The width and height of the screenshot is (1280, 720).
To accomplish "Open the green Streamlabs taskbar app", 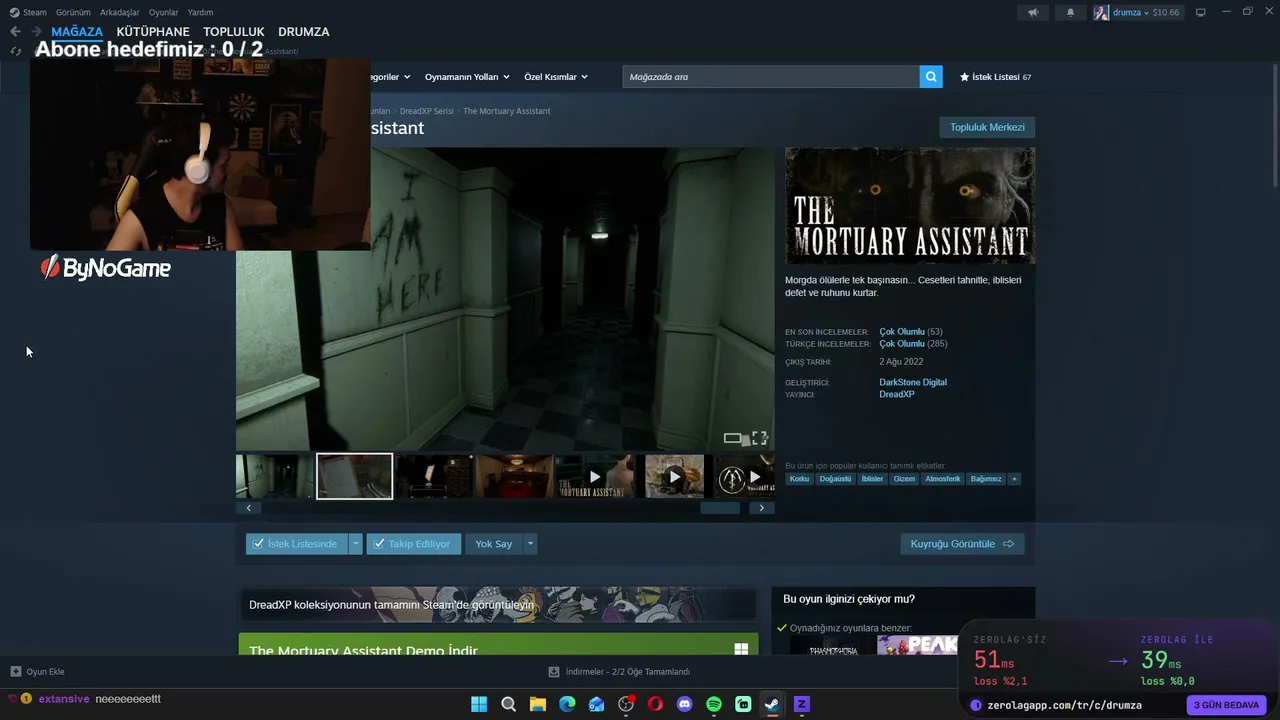I will [743, 704].
